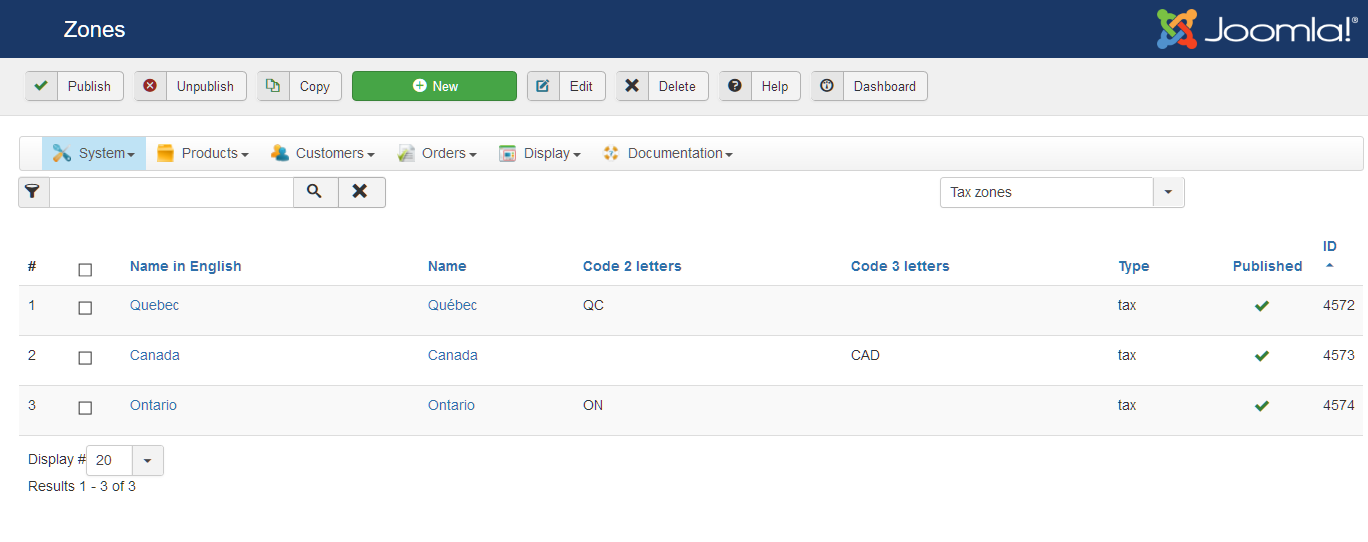Click the funnel filter icon

tap(33, 192)
